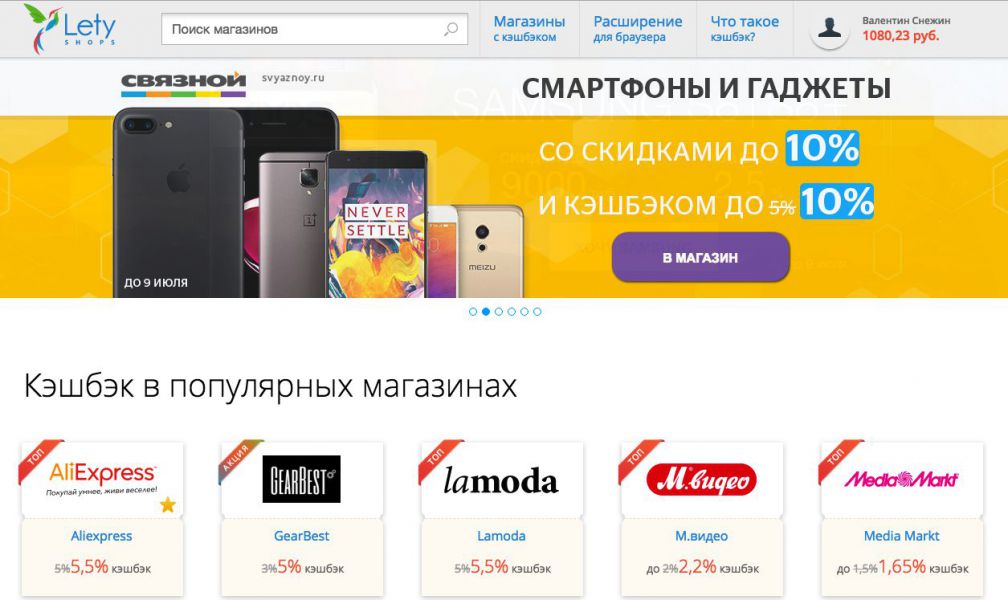Click the magnifier search icon
1008x600 pixels.
(x=451, y=29)
